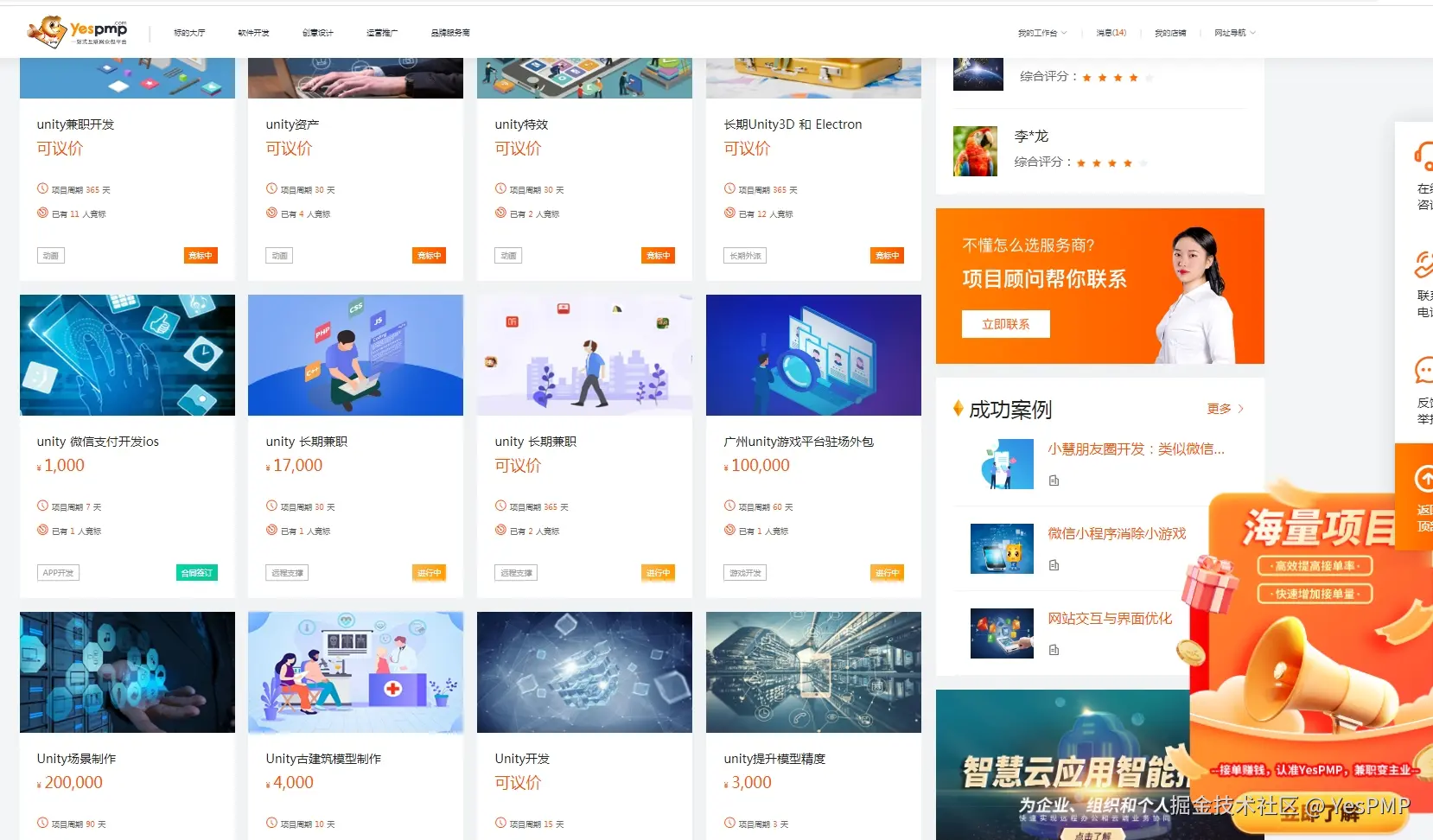Click document icon under 网站交互与界面优化
The image size is (1433, 840).
1054,650
